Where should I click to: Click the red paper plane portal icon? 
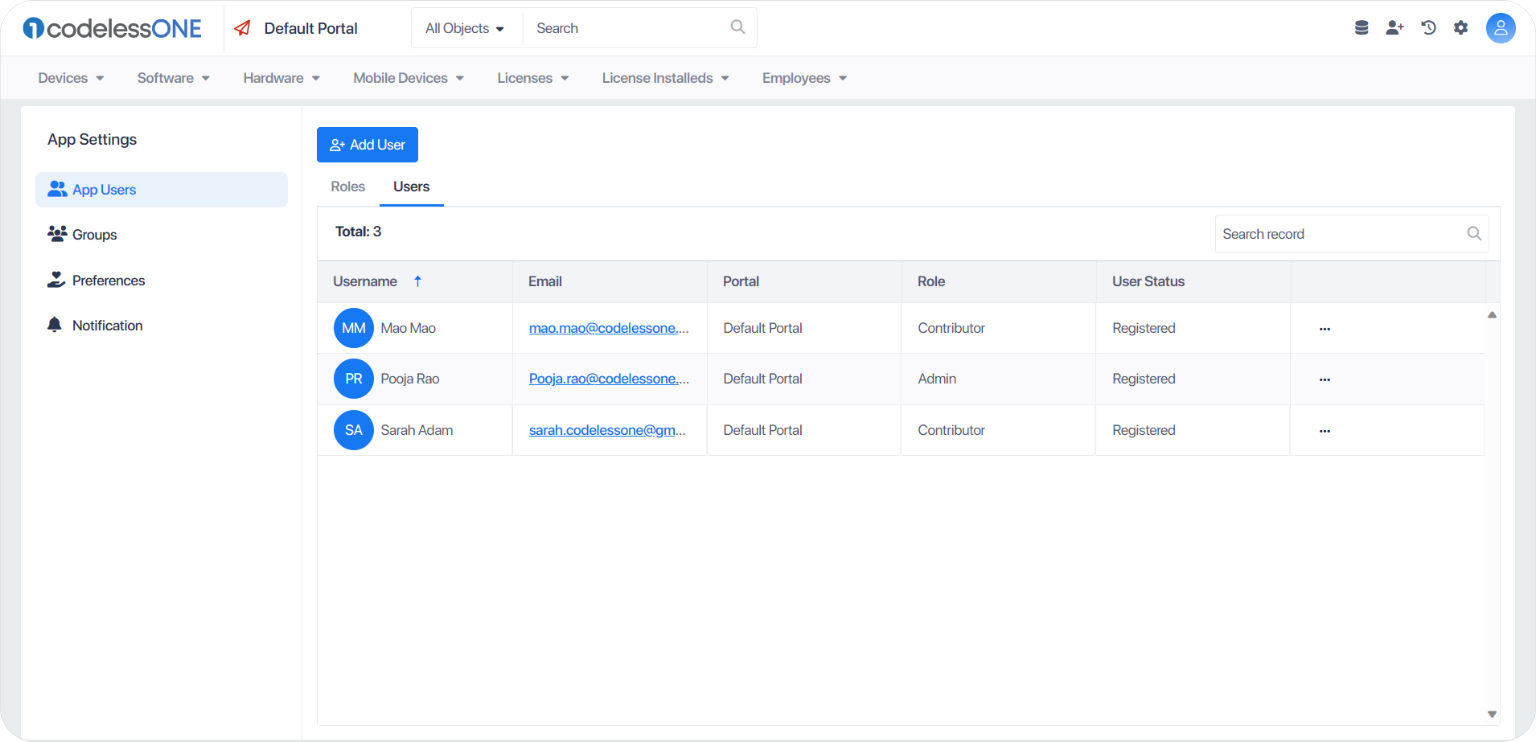click(x=242, y=28)
